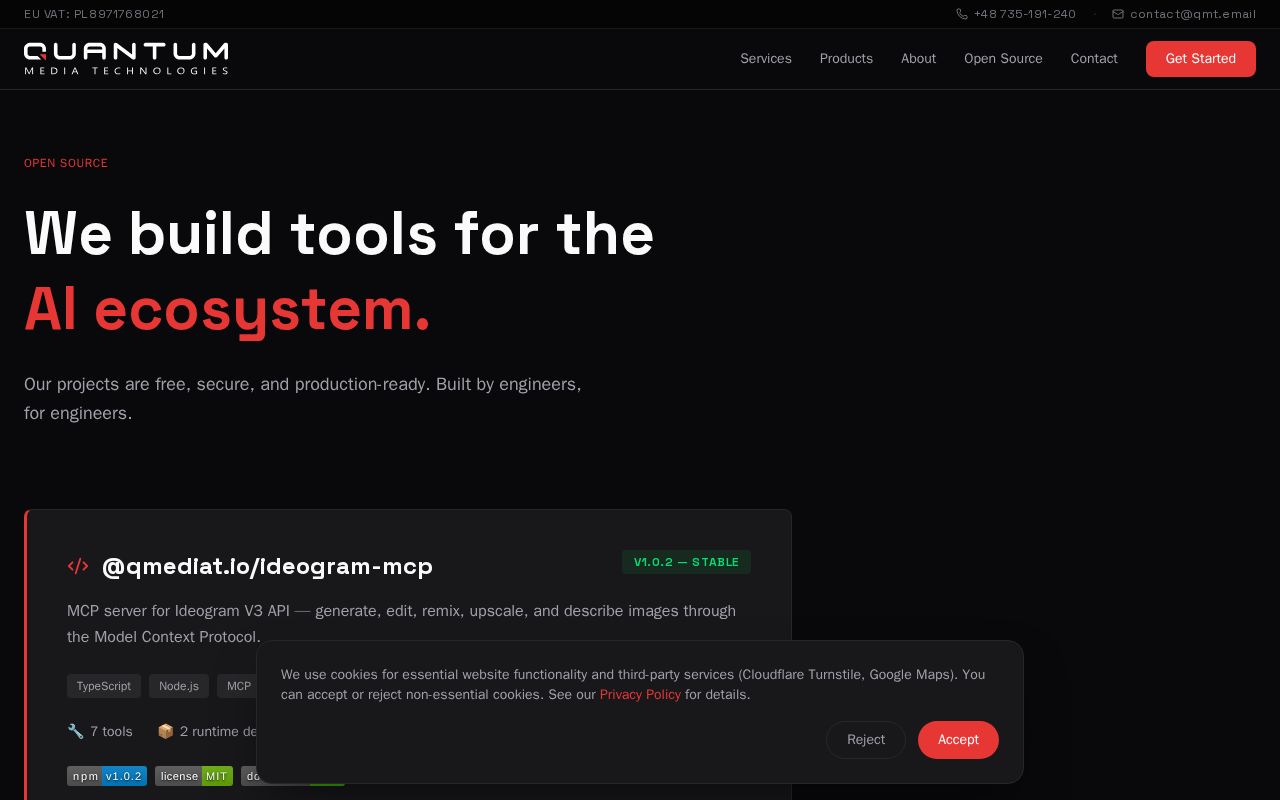The width and height of the screenshot is (1280, 800).
Task: Click the envelope icon beside the email address
Action: click(x=1118, y=14)
